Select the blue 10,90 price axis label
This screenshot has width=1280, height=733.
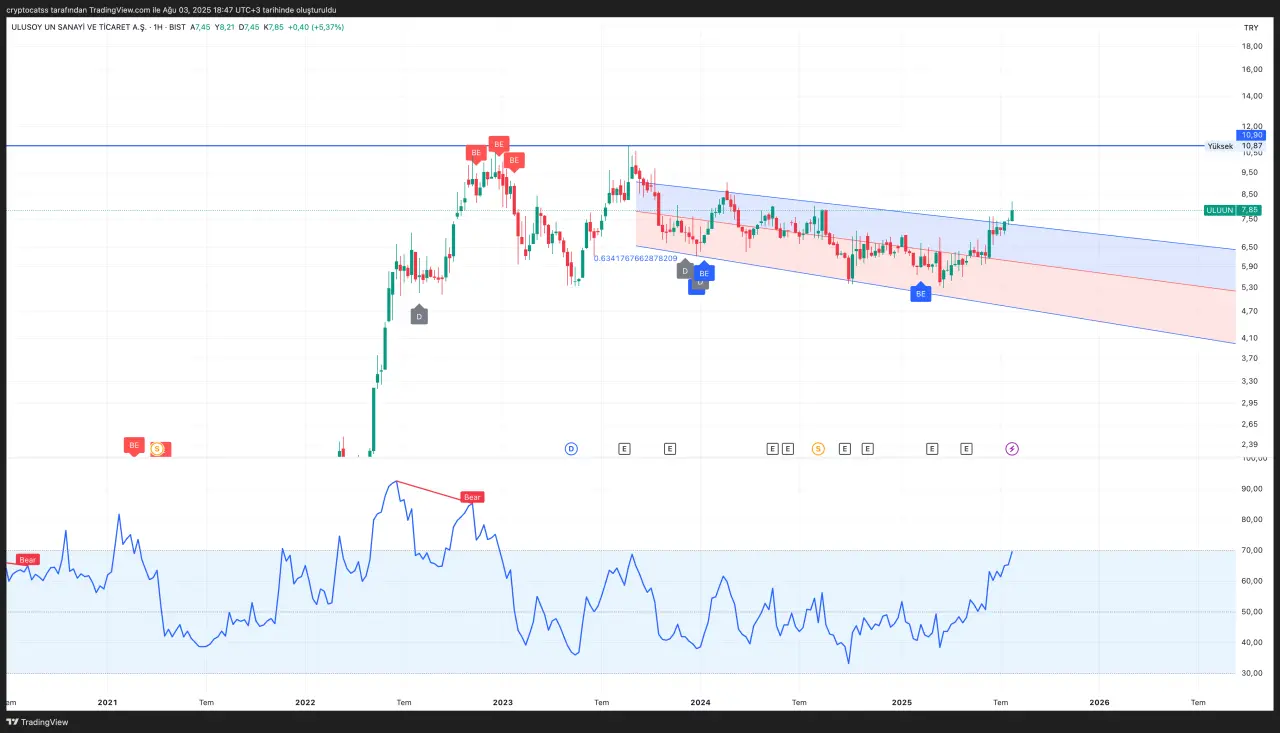pyautogui.click(x=1251, y=135)
